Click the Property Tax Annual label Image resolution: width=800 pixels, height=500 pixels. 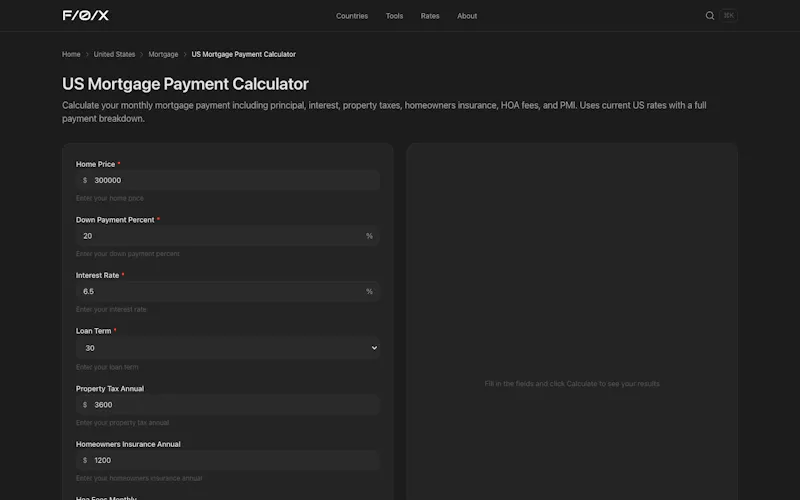click(x=110, y=389)
